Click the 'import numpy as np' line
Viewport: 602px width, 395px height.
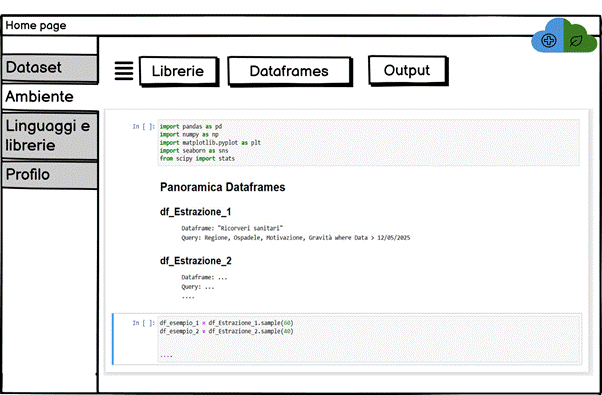click(x=189, y=134)
